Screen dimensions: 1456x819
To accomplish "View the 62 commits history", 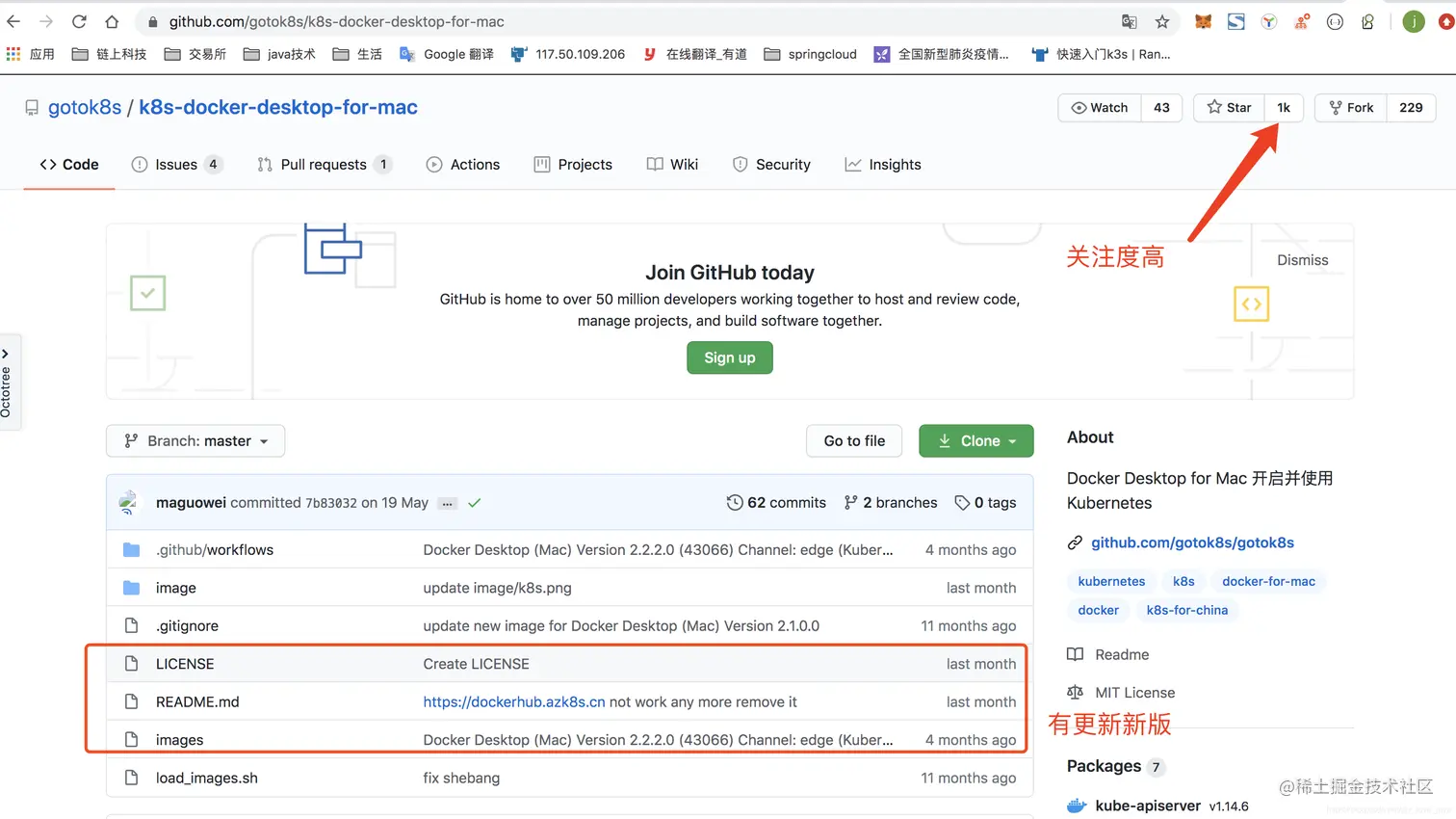I will pyautogui.click(x=776, y=503).
